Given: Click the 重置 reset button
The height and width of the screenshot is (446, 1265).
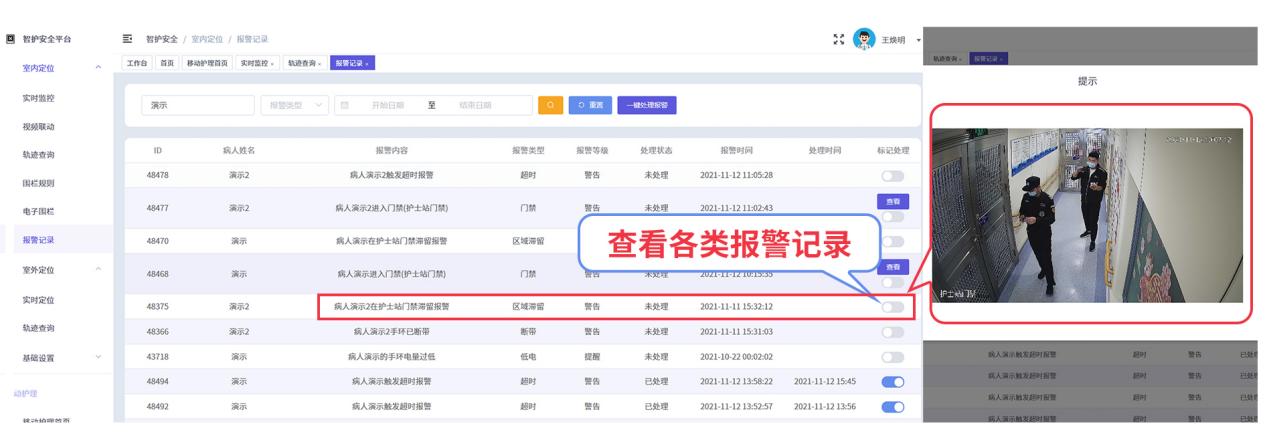Looking at the screenshot, I should (x=591, y=106).
